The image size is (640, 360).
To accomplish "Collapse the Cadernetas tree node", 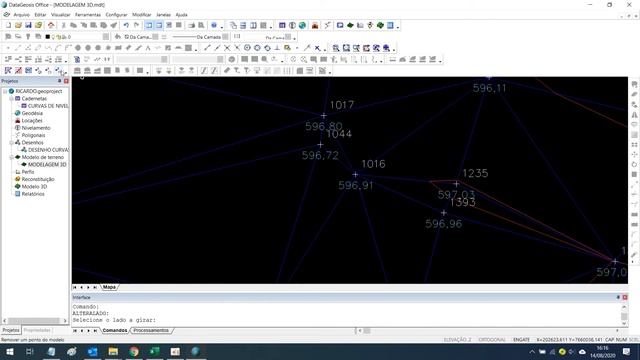I will [11, 99].
